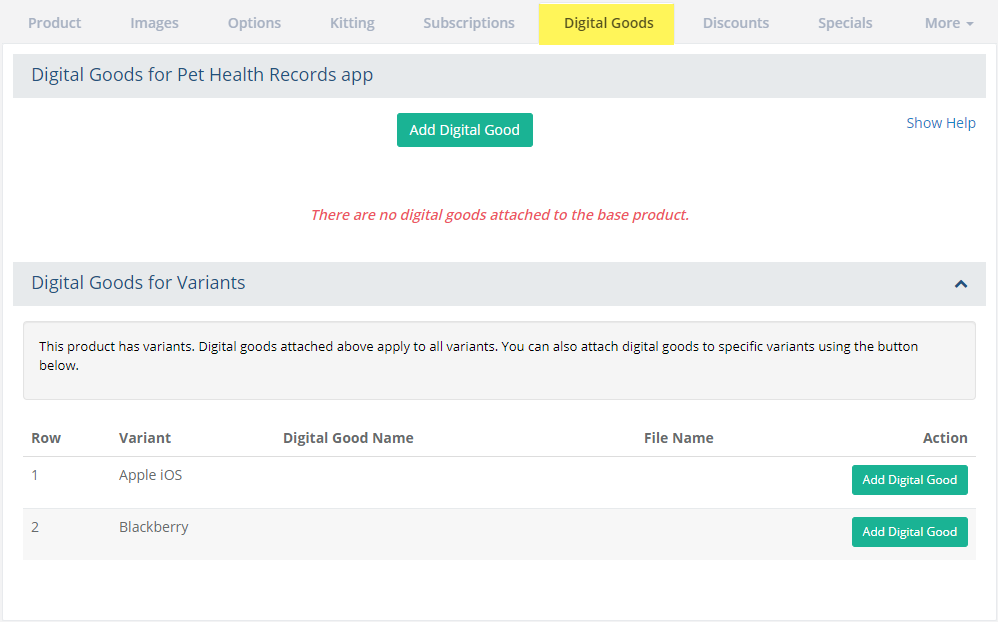Viewport: 998px width, 622px height.
Task: Select the Kitting tab
Action: pyautogui.click(x=352, y=23)
